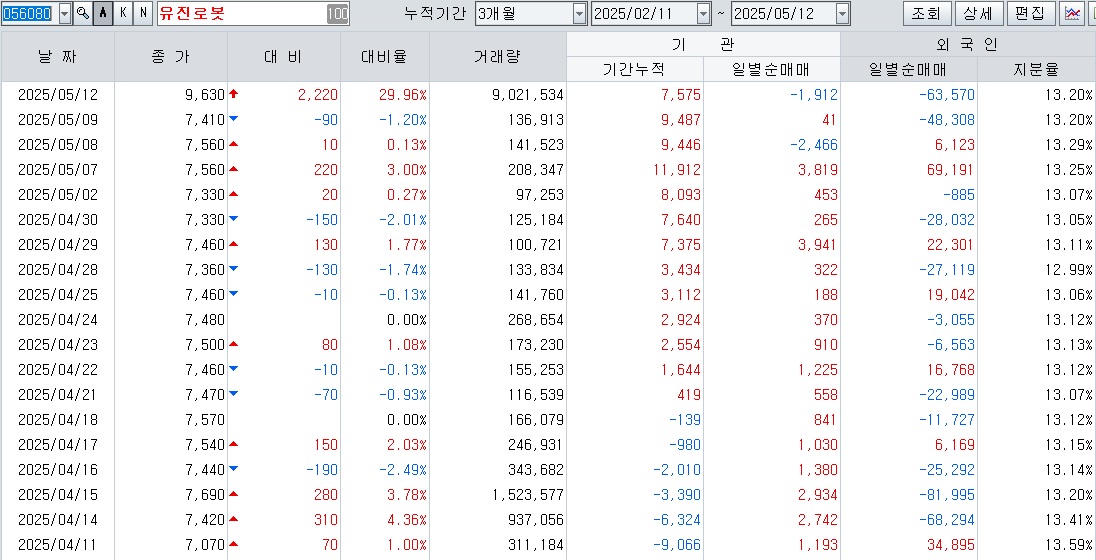
Task: Click the gray 100 badge next to 유진로봇
Action: (338, 13)
